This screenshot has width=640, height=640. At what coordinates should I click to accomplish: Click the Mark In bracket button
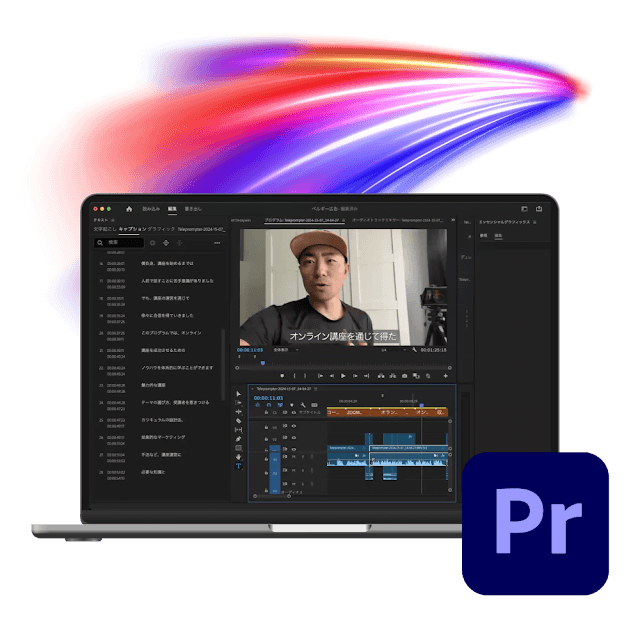coord(294,376)
